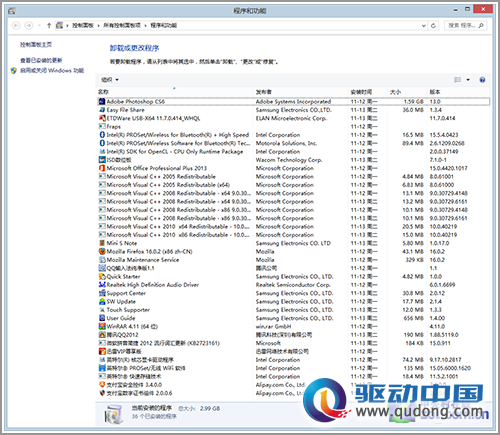Open the view options dropdown arrow
Viewport: 500px width, 435px height.
click(x=468, y=80)
